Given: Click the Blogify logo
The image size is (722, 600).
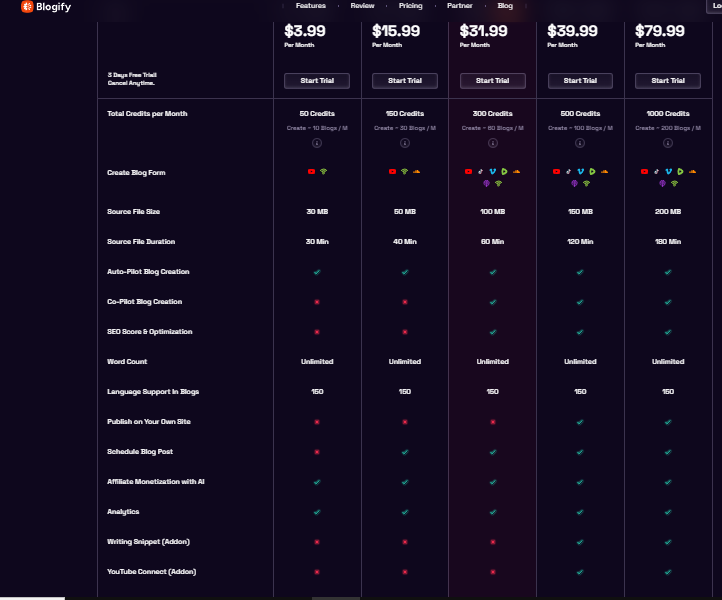Looking at the screenshot, I should 46,7.
